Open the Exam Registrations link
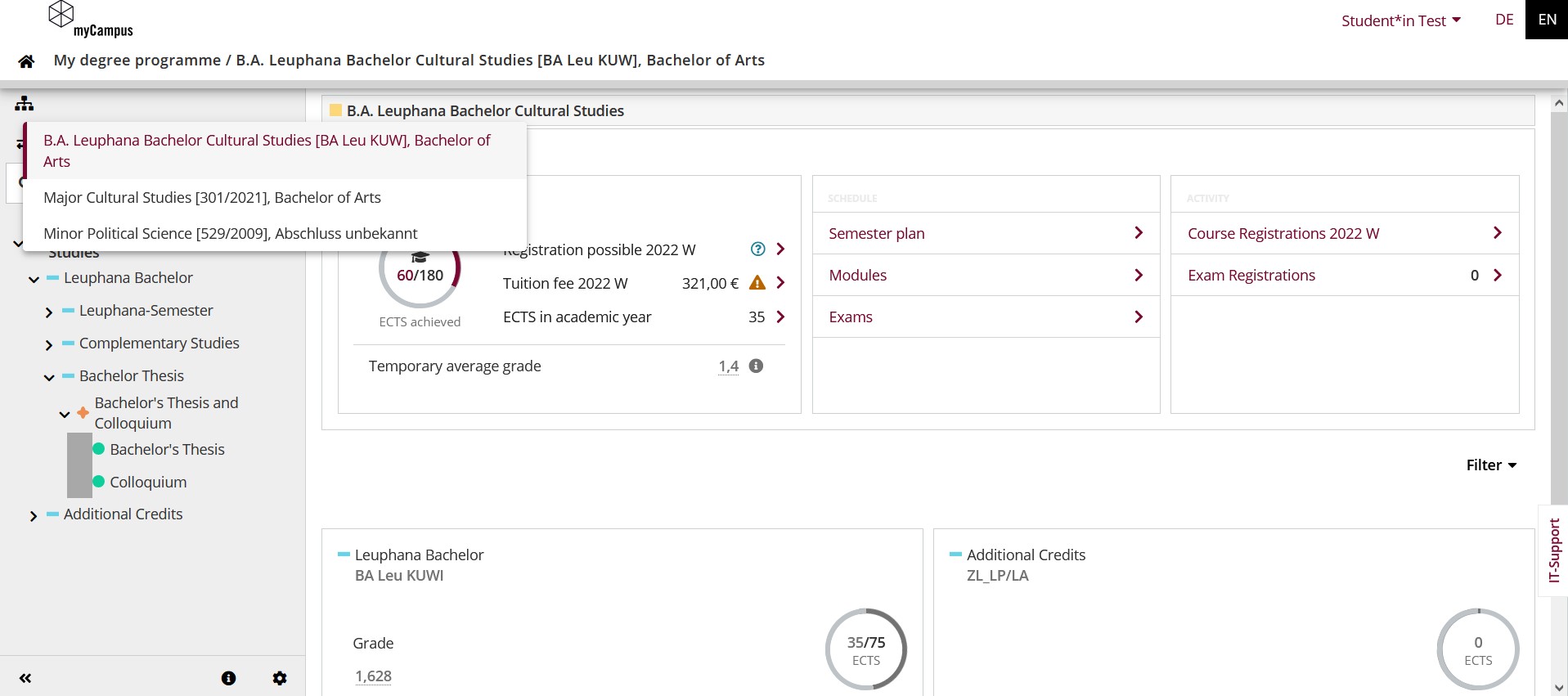 [1251, 275]
